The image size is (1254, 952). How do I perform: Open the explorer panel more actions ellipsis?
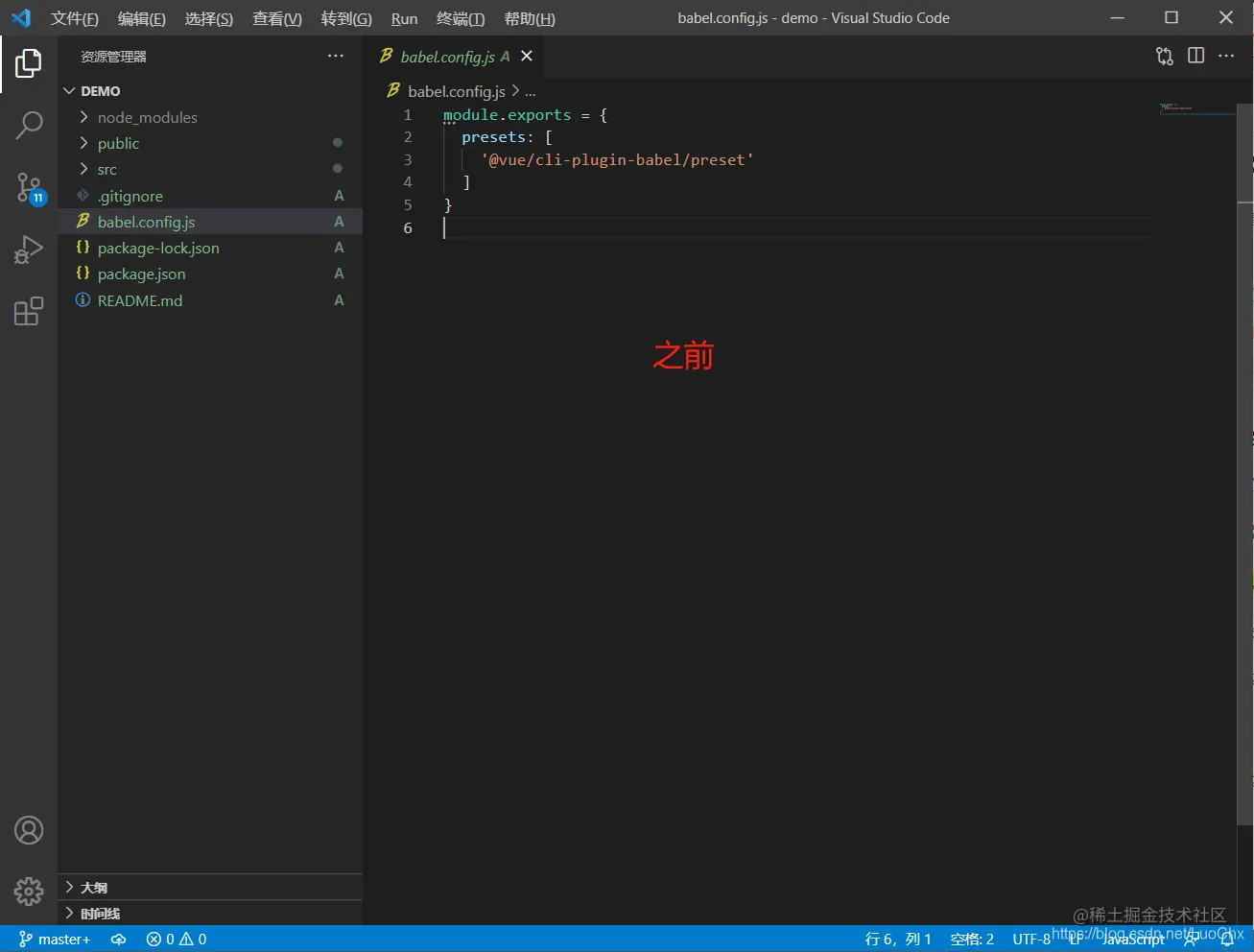pyautogui.click(x=336, y=56)
